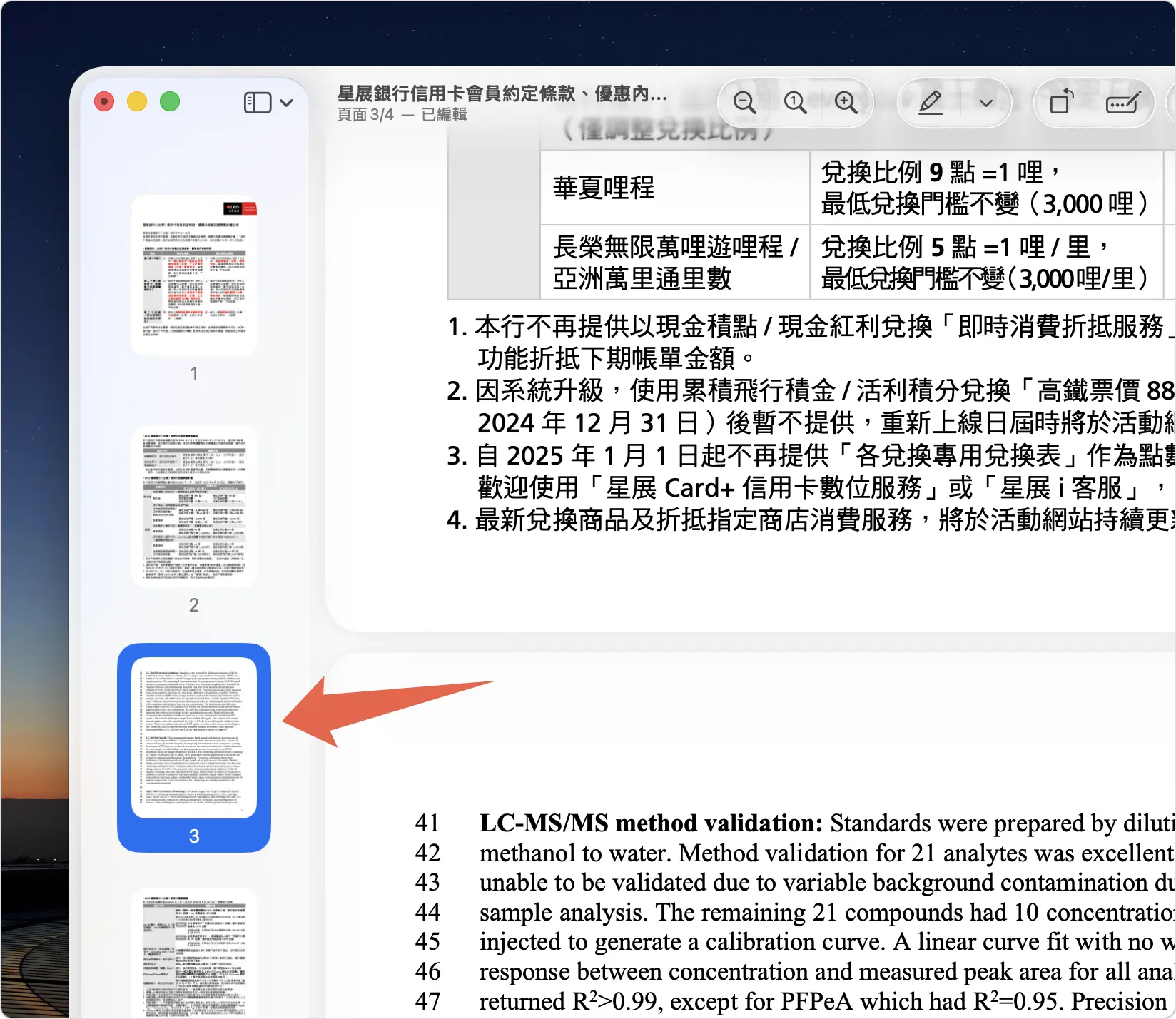Click the 華夏哩程 table cell
The width and height of the screenshot is (1176, 1019).
tap(674, 188)
